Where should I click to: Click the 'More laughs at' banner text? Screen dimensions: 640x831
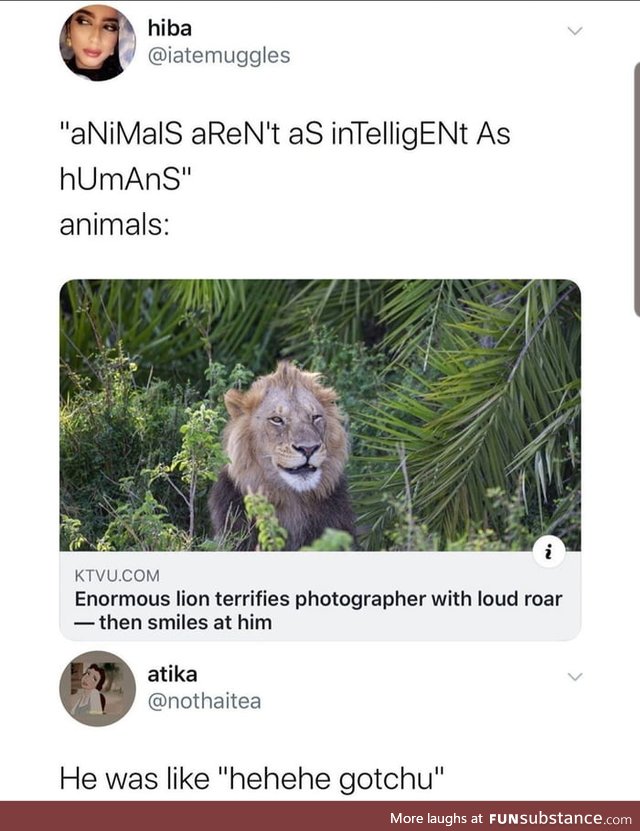tap(437, 818)
